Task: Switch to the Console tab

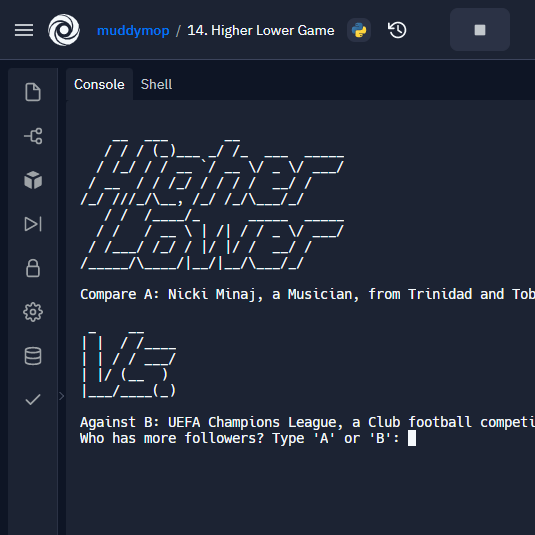Action: [x=99, y=84]
